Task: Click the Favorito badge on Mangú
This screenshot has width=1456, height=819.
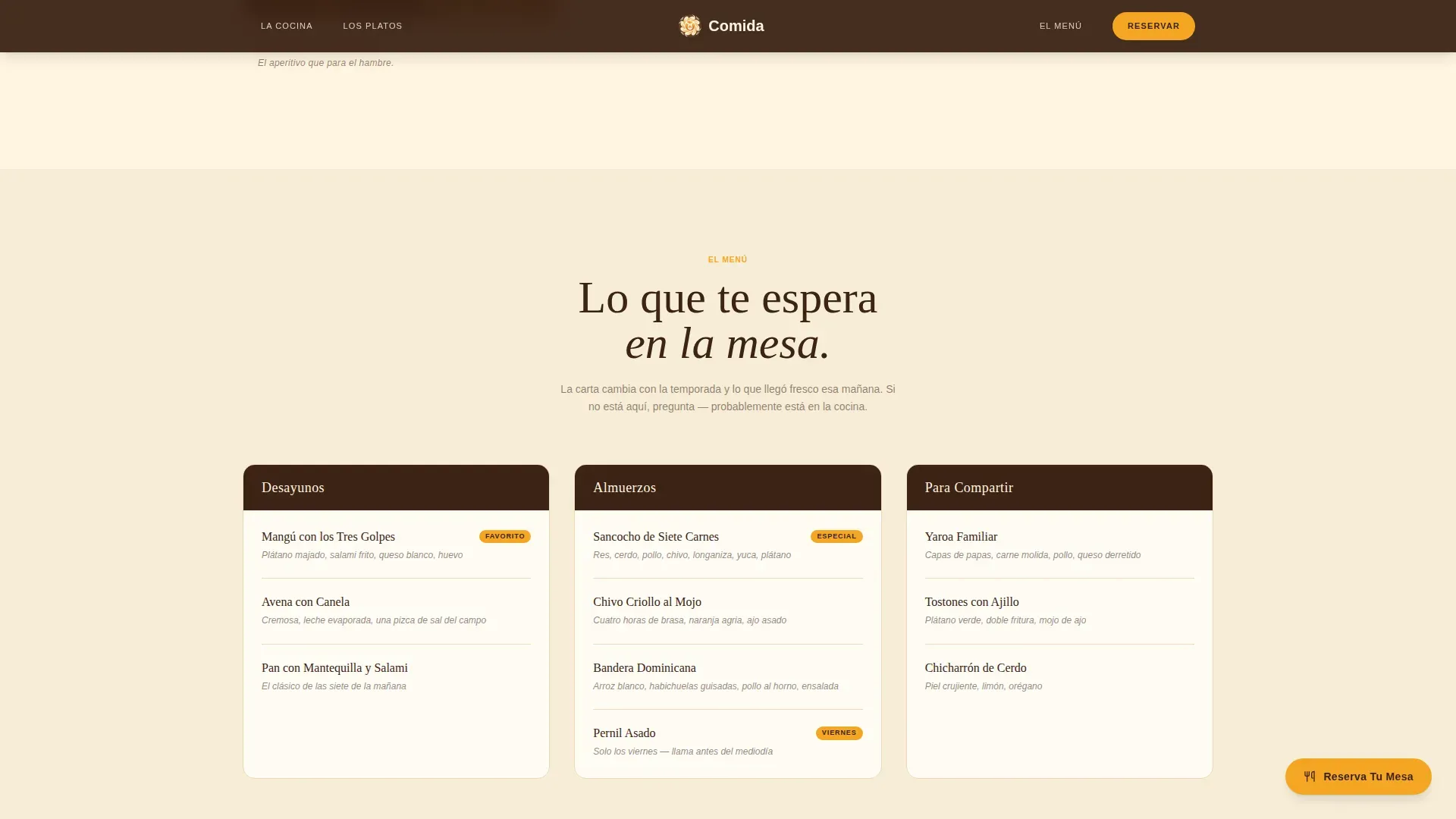Action: [x=505, y=536]
